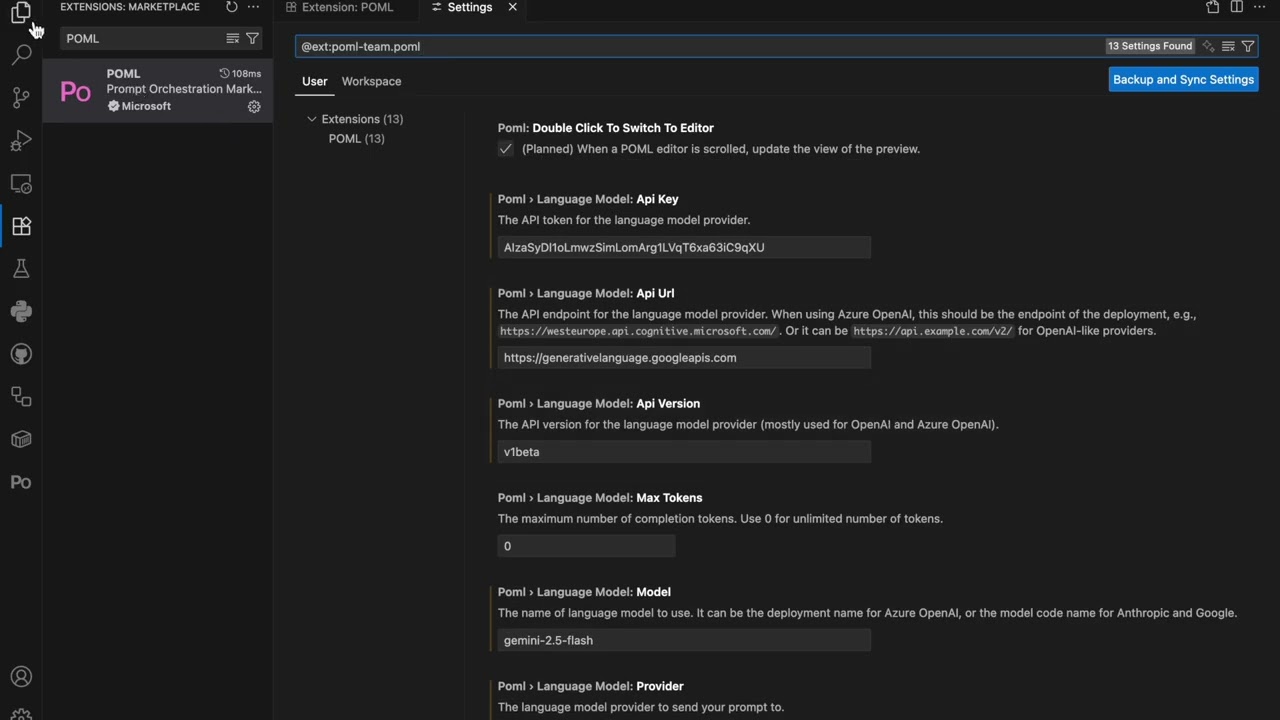1280x720 pixels.
Task: Switch to the Workspace settings tab
Action: tap(371, 81)
